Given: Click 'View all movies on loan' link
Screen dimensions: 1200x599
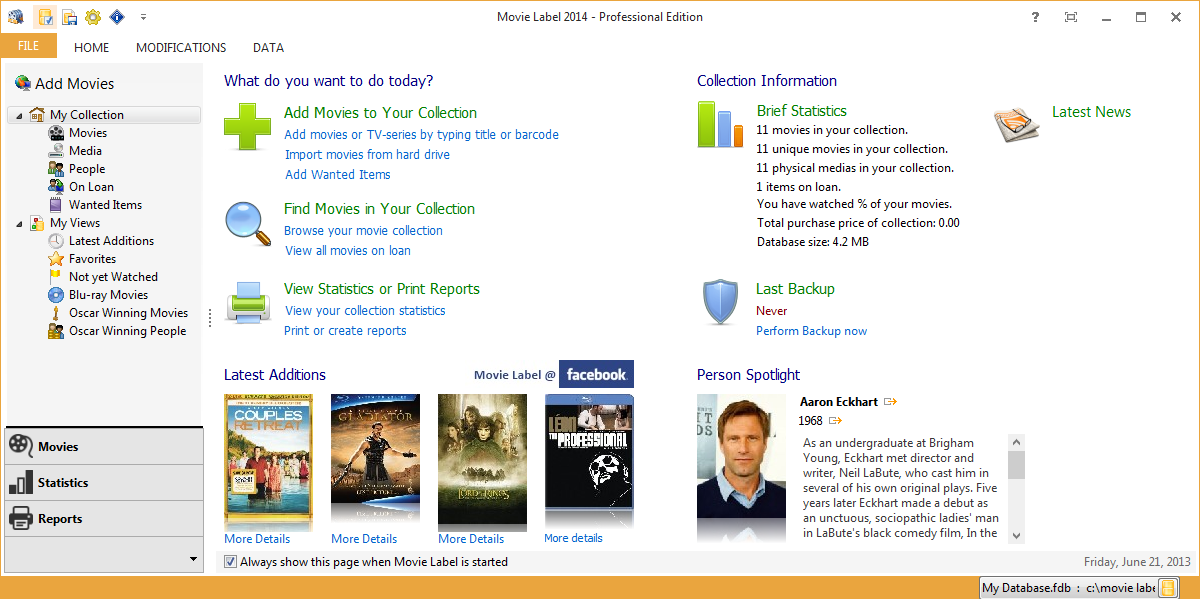Looking at the screenshot, I should click(x=347, y=251).
